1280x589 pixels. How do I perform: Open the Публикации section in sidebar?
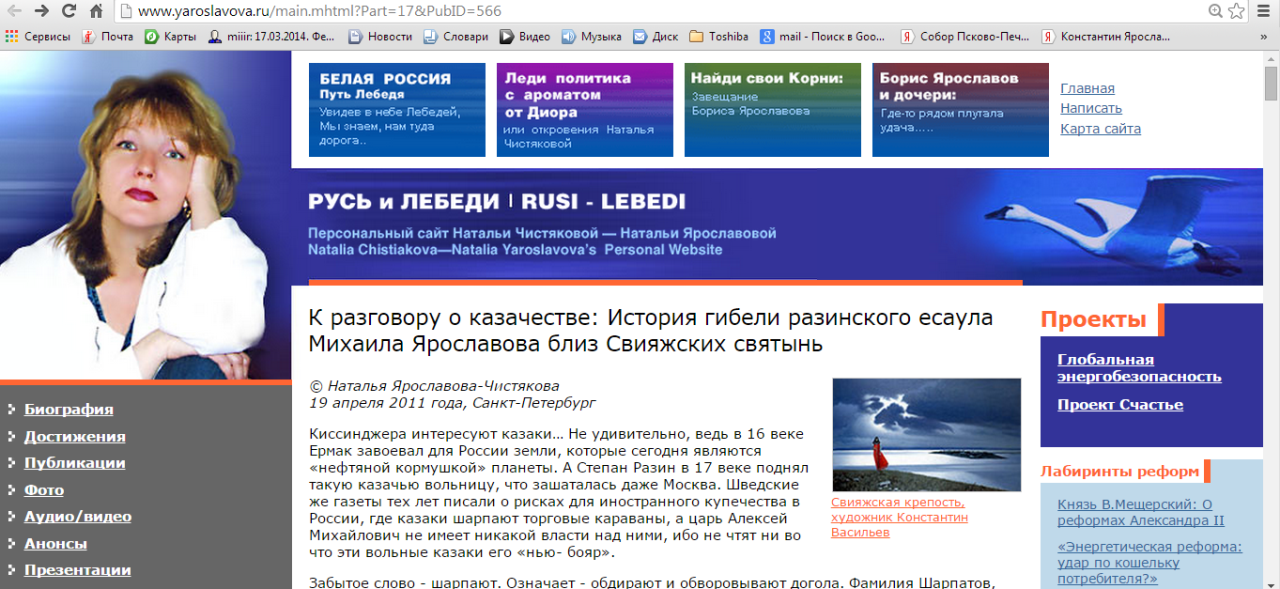(x=74, y=463)
